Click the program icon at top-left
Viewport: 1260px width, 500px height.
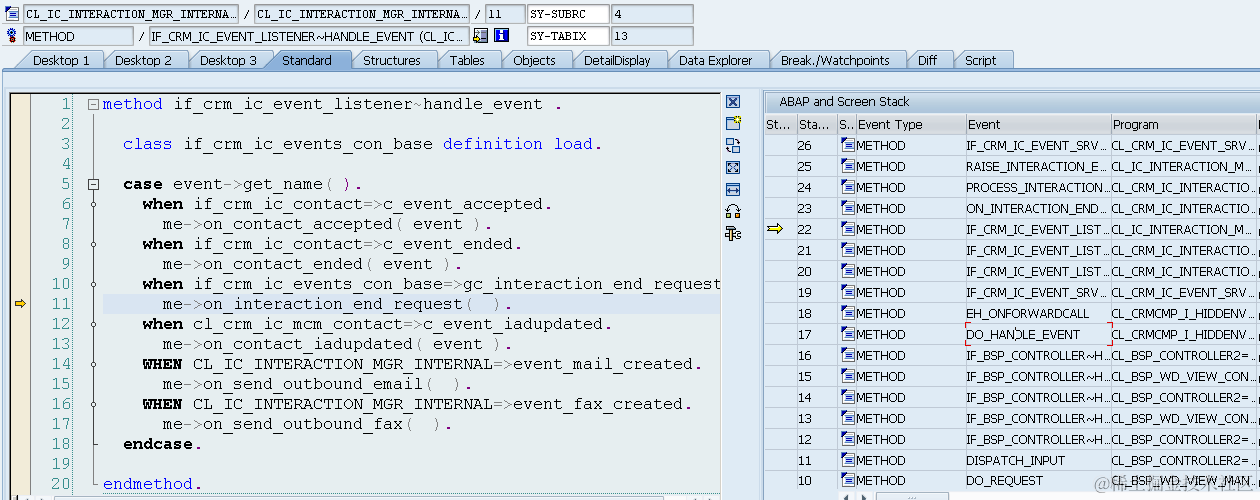12,14
